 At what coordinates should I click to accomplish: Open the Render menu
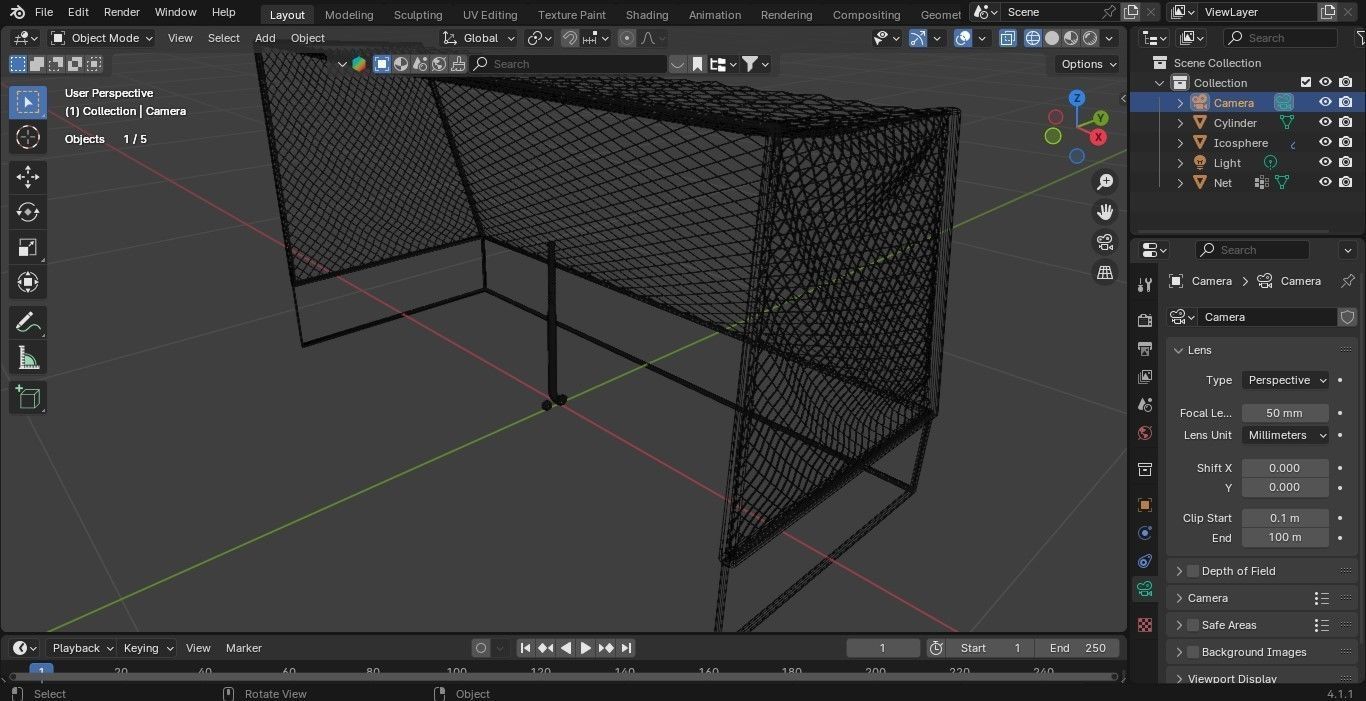pyautogui.click(x=122, y=12)
